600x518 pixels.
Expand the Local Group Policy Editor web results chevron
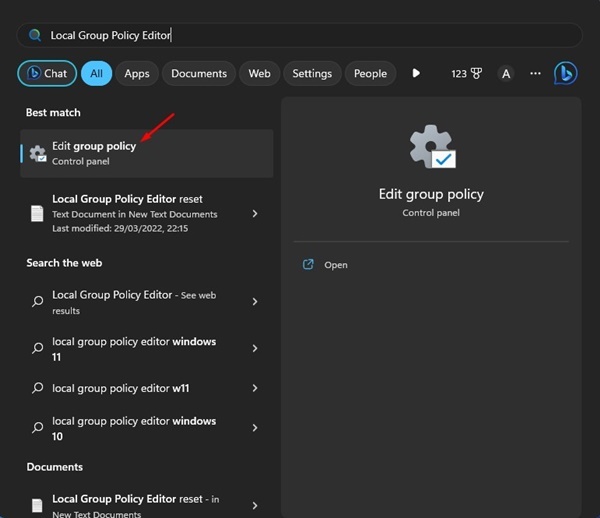pos(255,302)
